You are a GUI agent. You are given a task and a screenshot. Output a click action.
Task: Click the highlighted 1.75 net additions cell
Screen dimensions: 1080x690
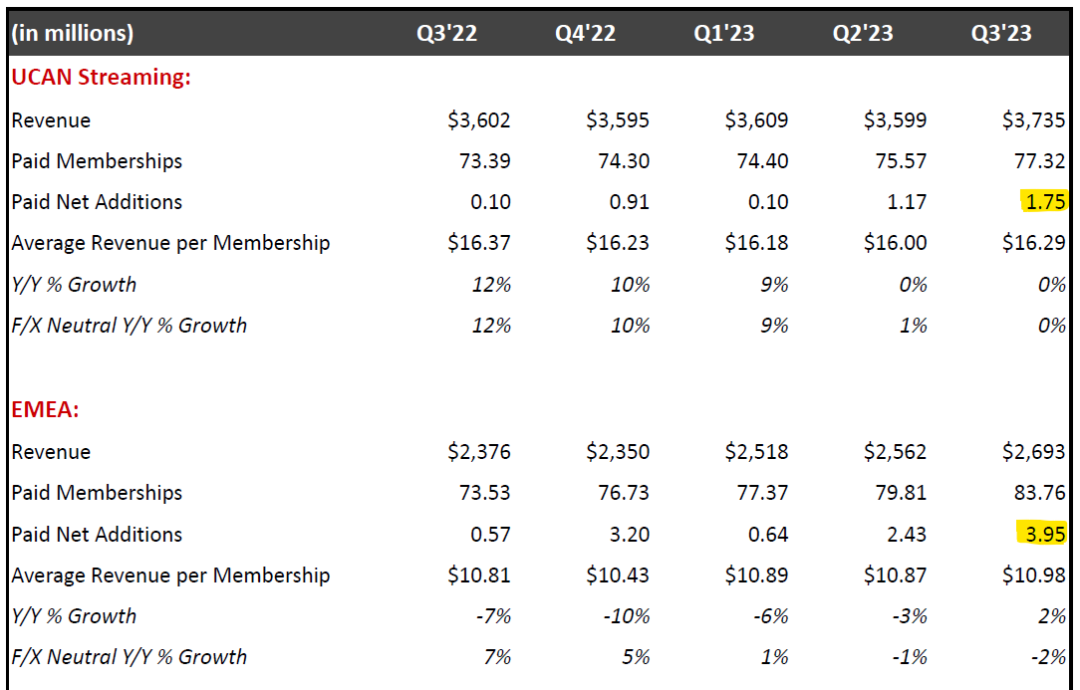(x=1044, y=202)
